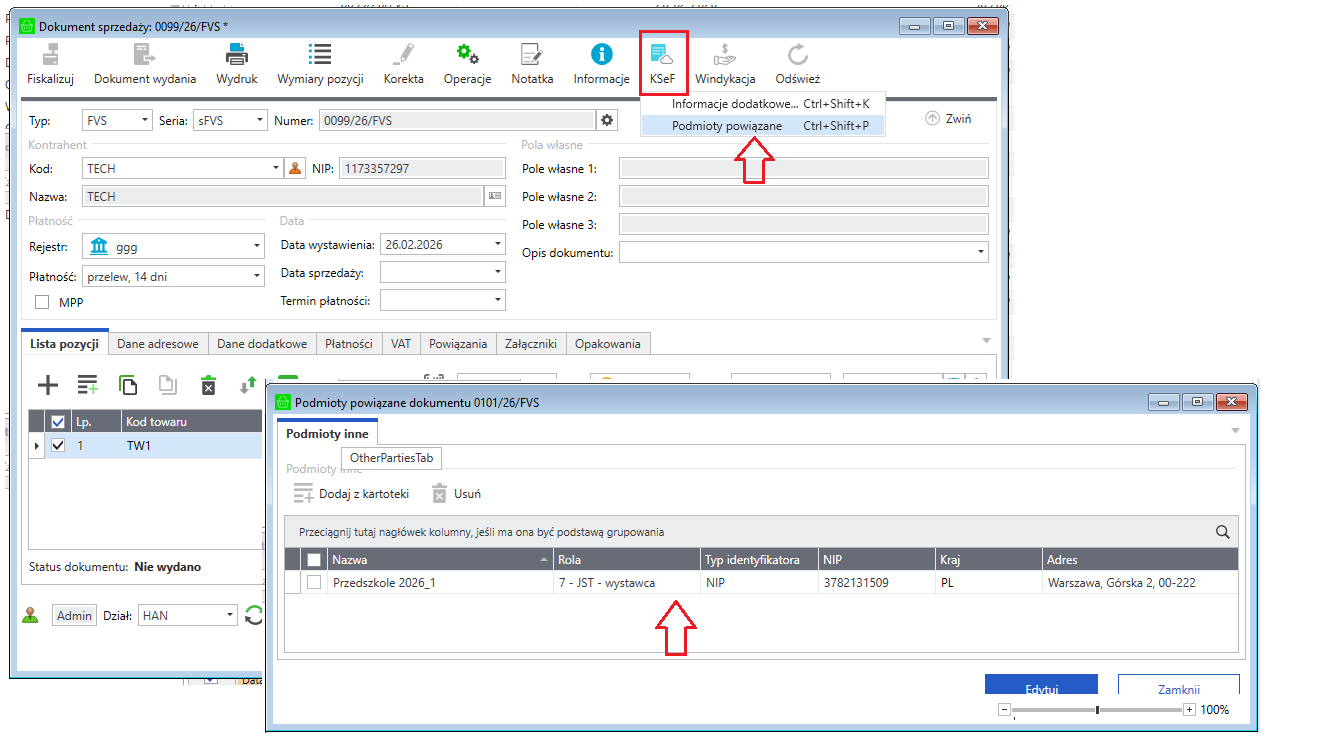Image resolution: width=1327 pixels, height=742 pixels.
Task: Open the Notatka toolbar icon
Action: coord(532,56)
